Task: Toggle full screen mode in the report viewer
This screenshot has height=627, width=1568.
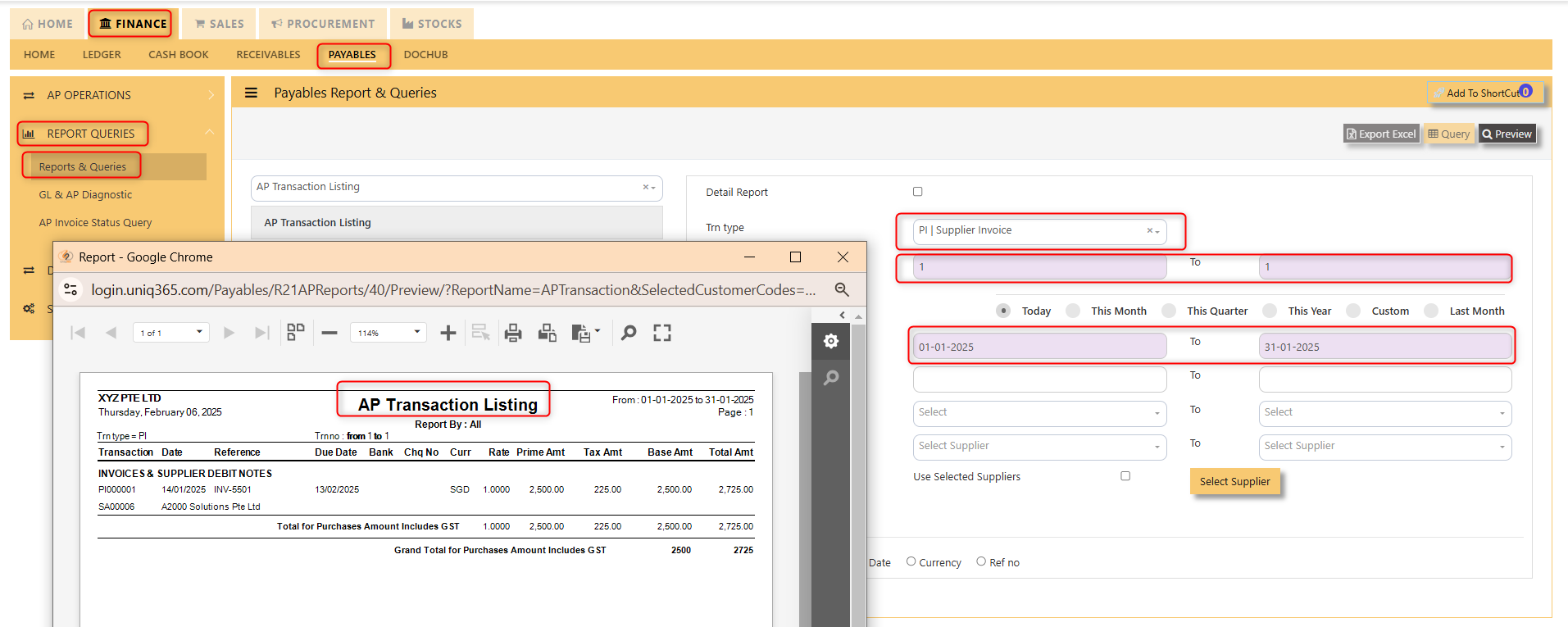Action: [662, 333]
